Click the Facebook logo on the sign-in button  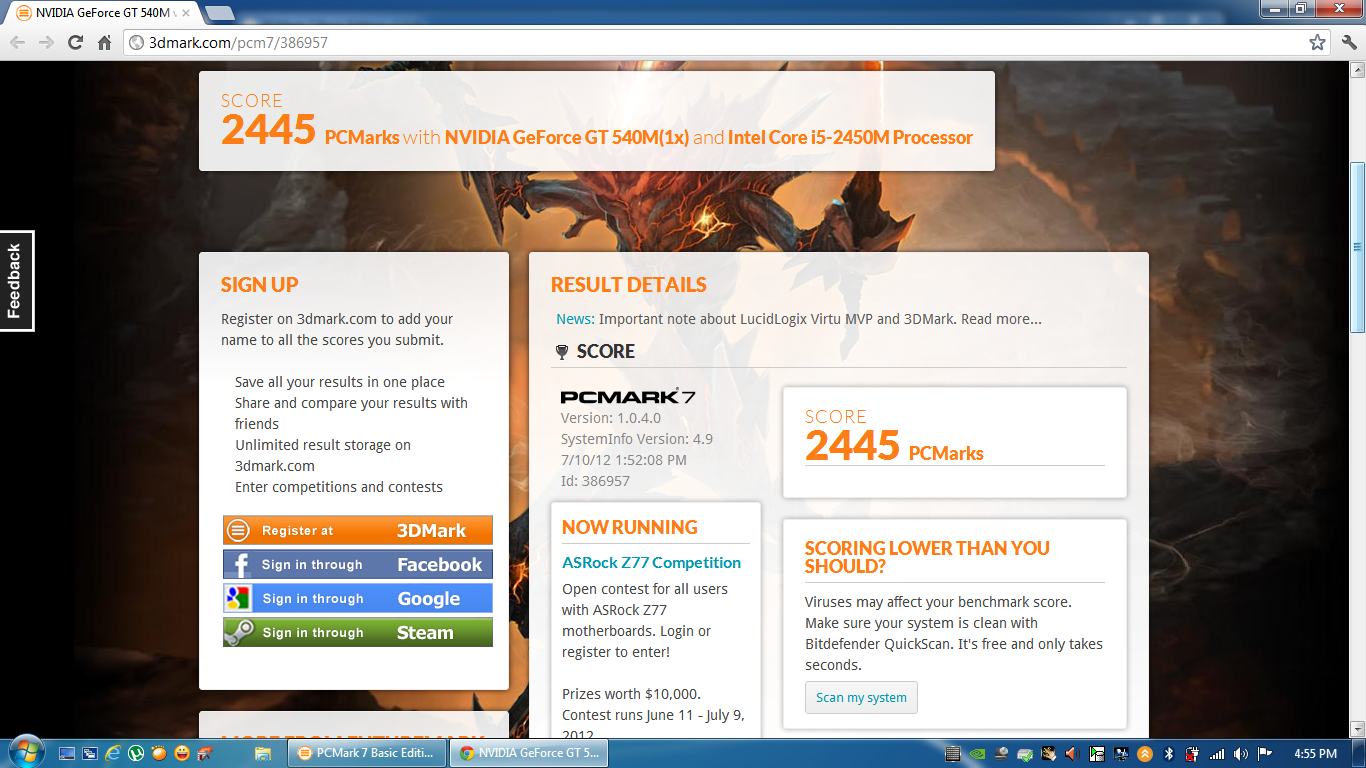point(240,565)
